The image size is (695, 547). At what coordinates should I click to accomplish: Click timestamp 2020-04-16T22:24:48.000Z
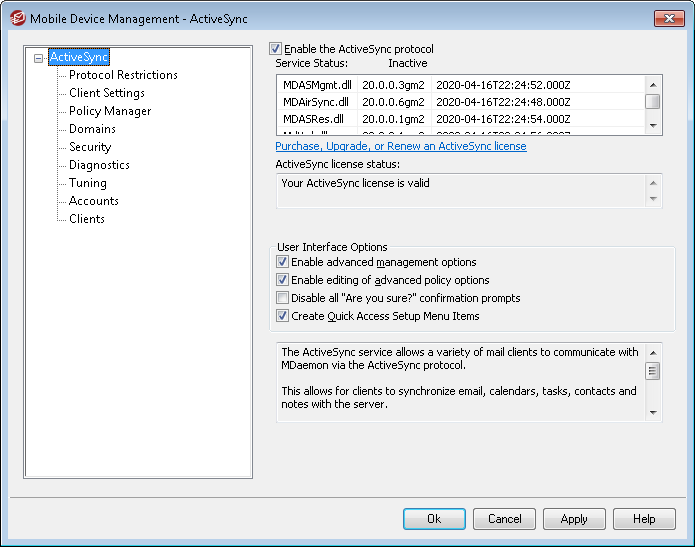click(x=503, y=102)
